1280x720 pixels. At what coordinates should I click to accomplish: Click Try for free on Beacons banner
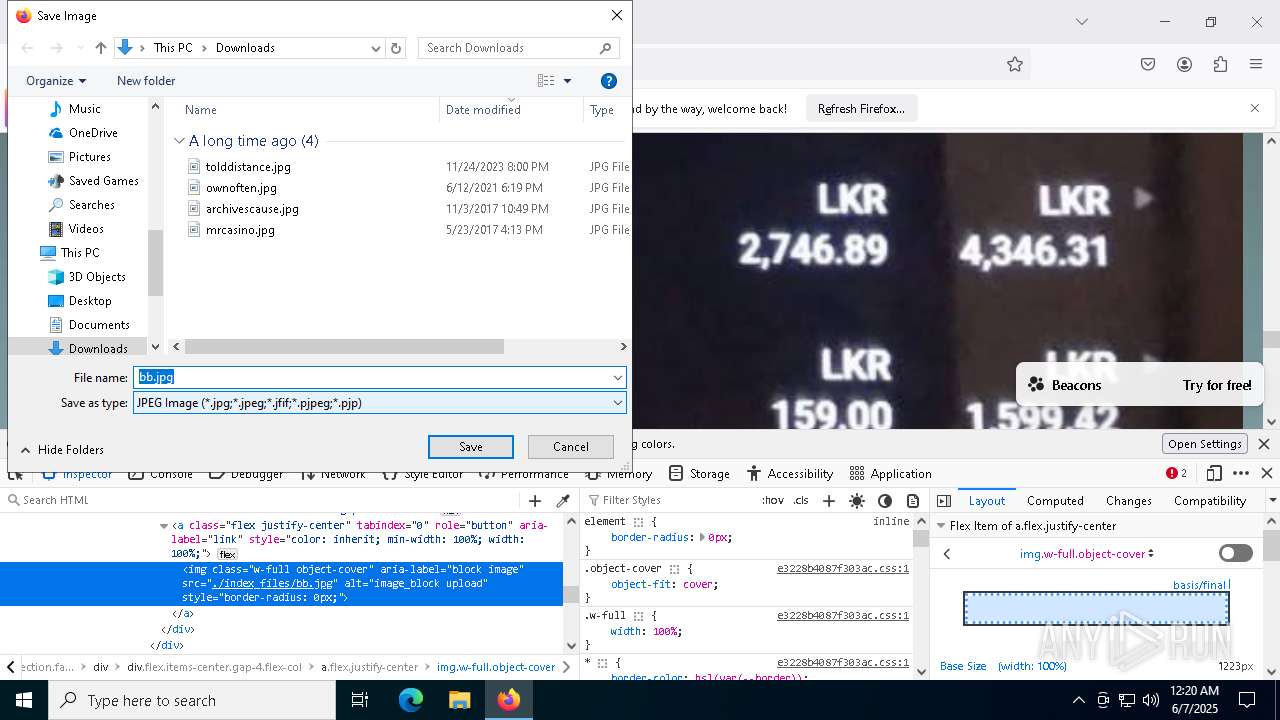point(1217,385)
